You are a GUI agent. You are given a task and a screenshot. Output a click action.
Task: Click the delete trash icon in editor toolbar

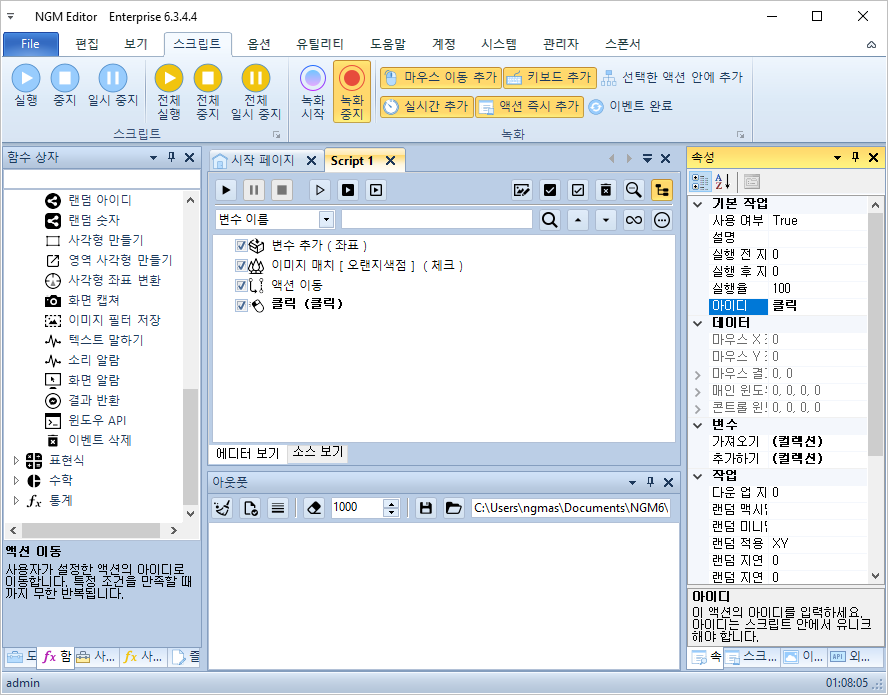pos(605,190)
